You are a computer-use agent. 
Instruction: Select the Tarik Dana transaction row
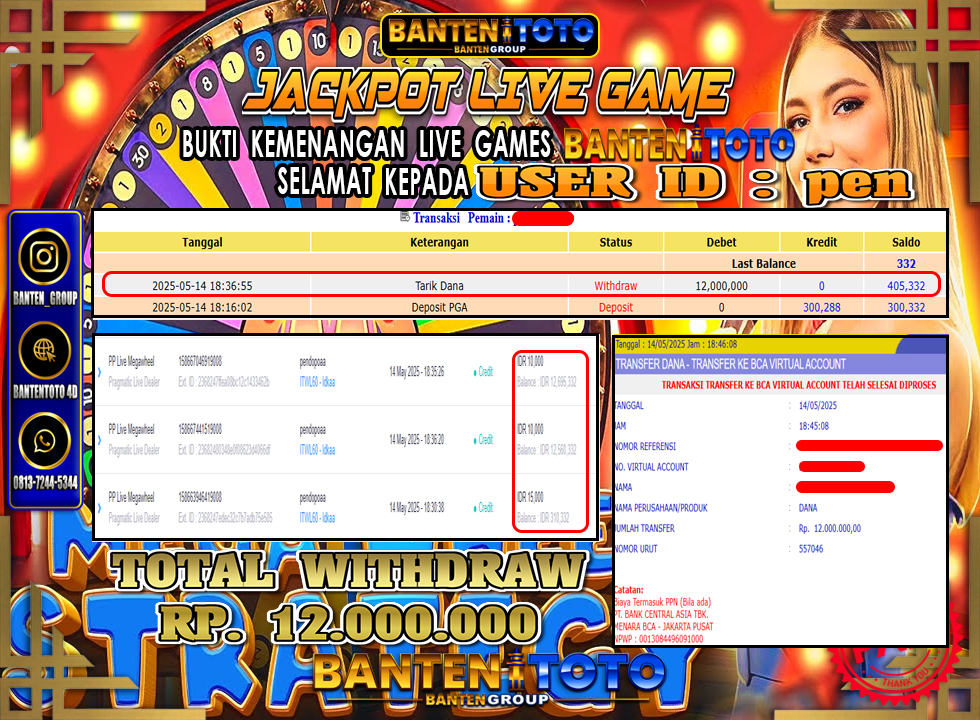coord(439,286)
